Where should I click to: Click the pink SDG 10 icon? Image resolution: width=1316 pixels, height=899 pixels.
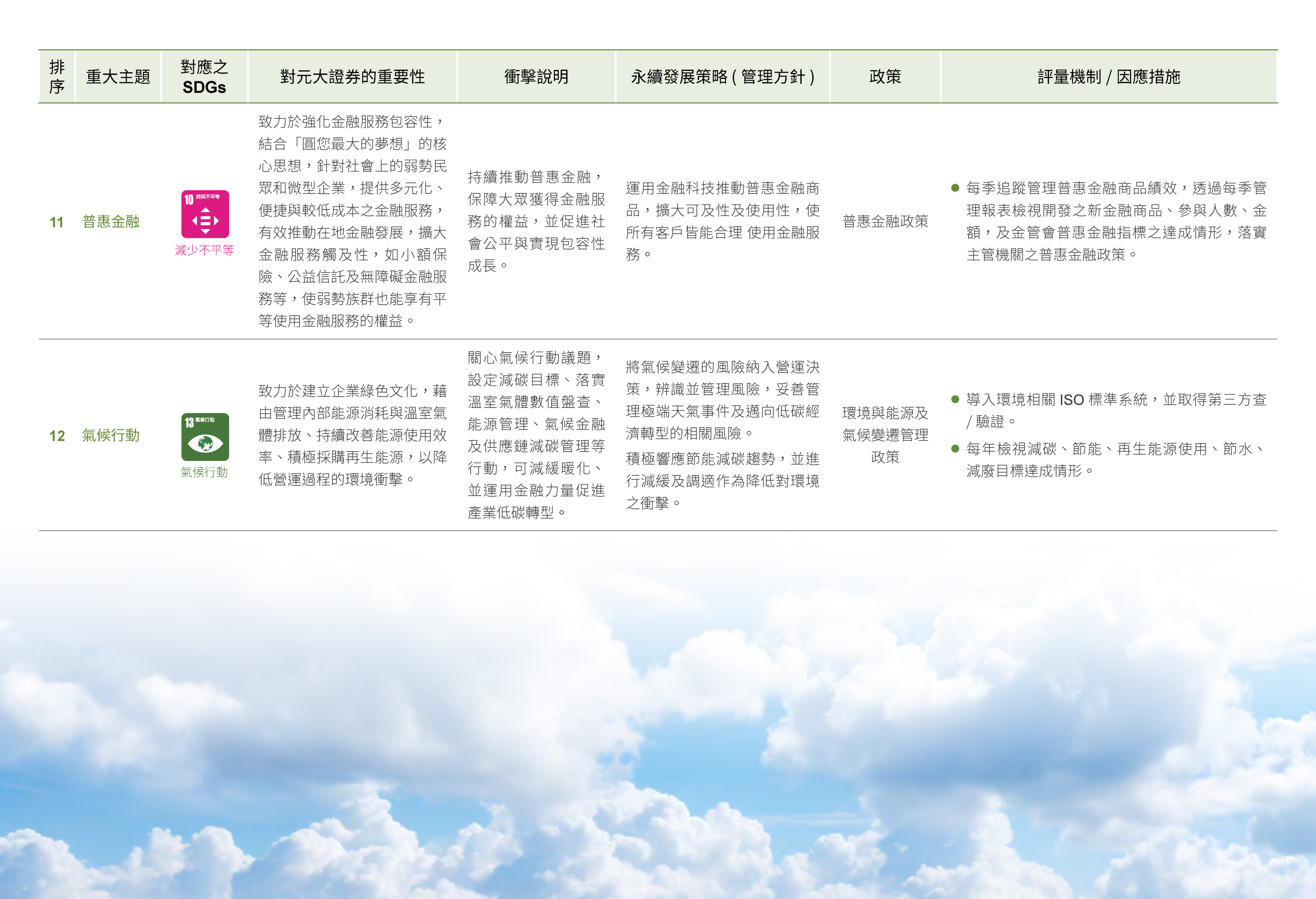click(205, 214)
